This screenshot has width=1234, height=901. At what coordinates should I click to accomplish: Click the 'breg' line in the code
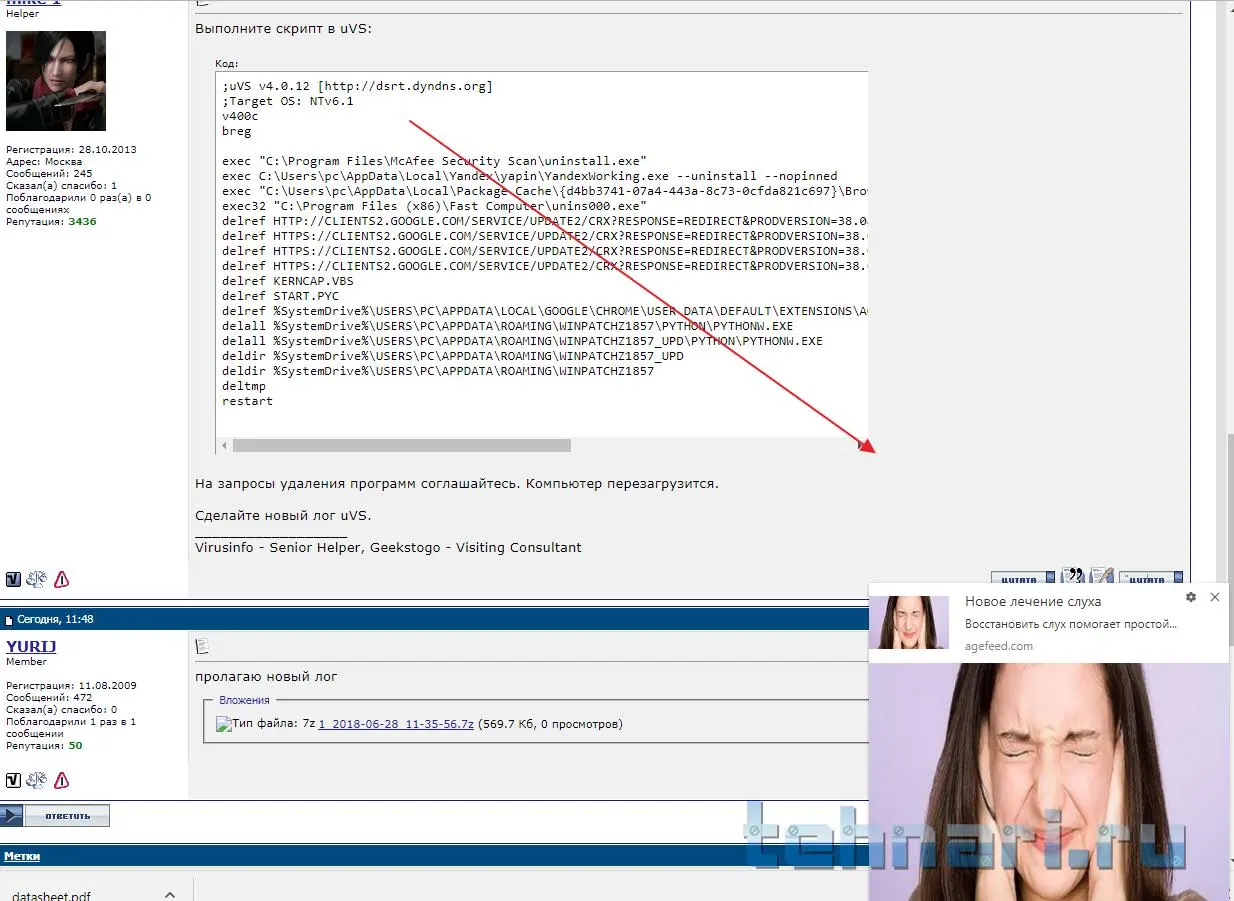click(237, 131)
